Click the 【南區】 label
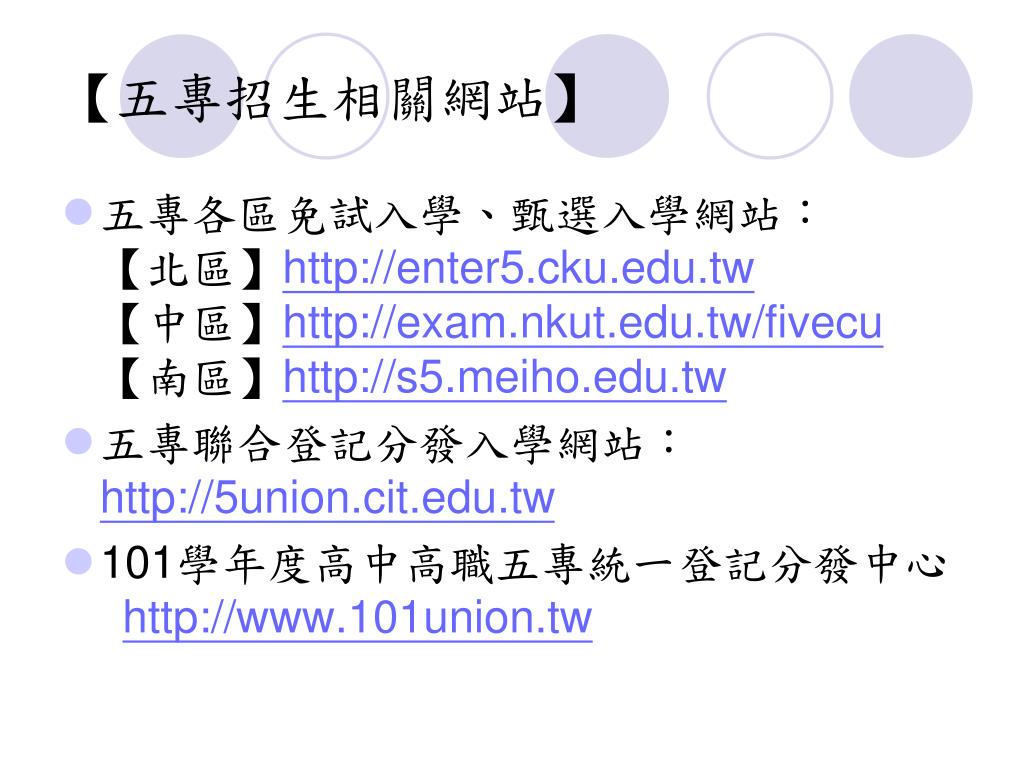Viewport: 1024px width, 768px height. 191,379
